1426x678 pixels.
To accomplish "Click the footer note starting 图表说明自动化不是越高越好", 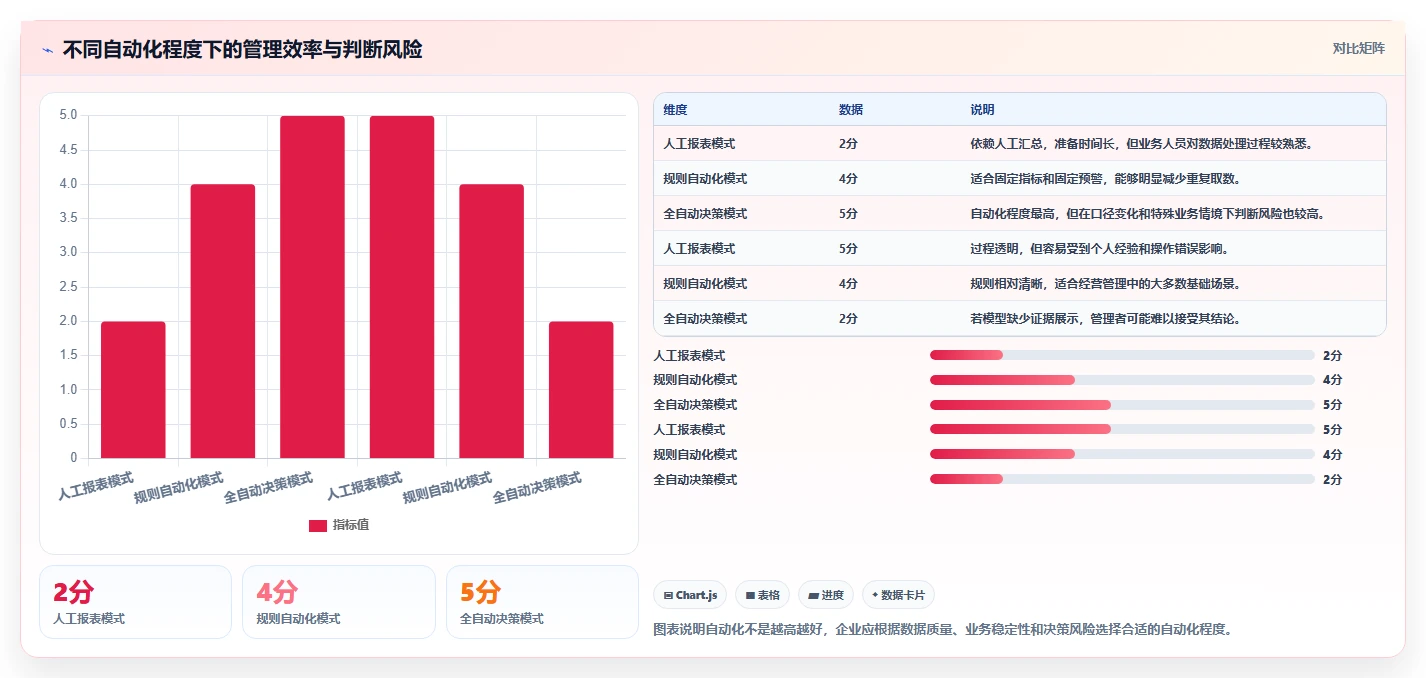I will pos(942,629).
